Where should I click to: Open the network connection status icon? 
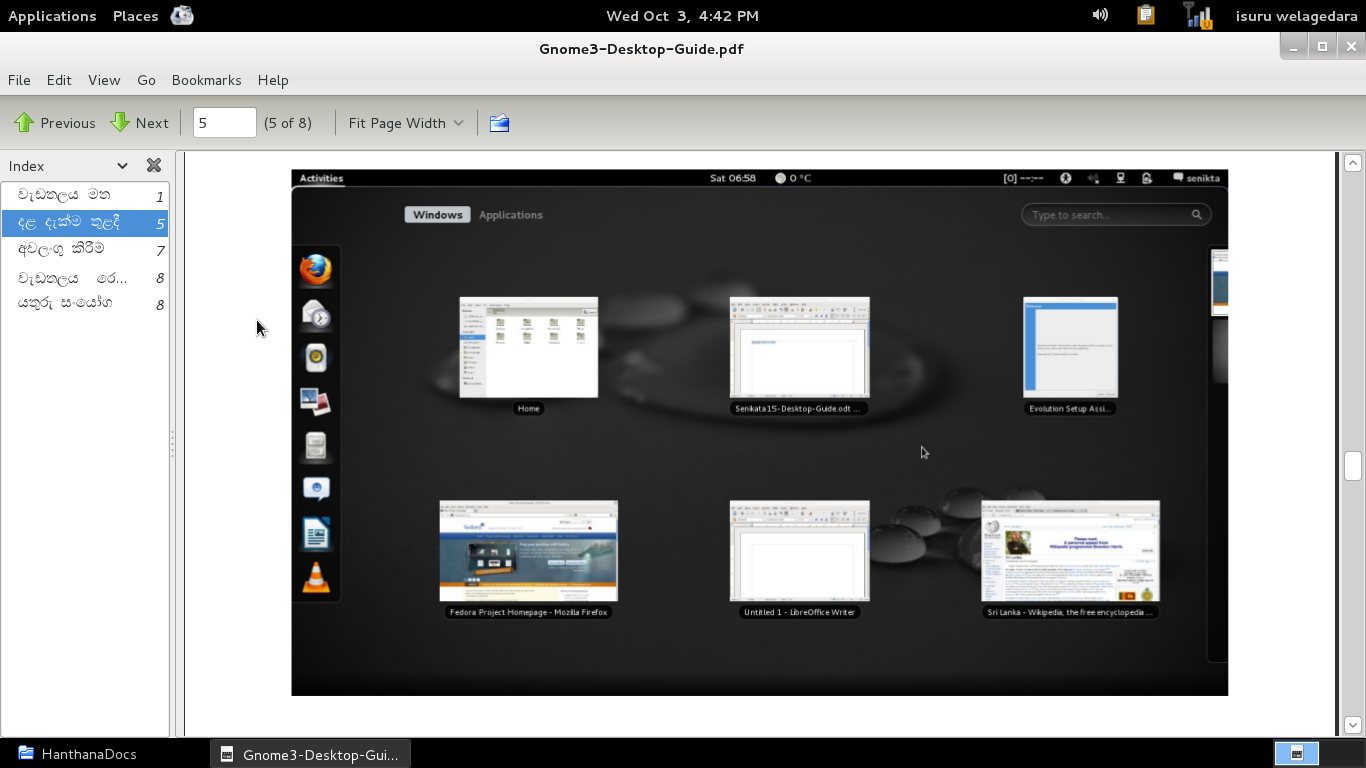pyautogui.click(x=1197, y=15)
